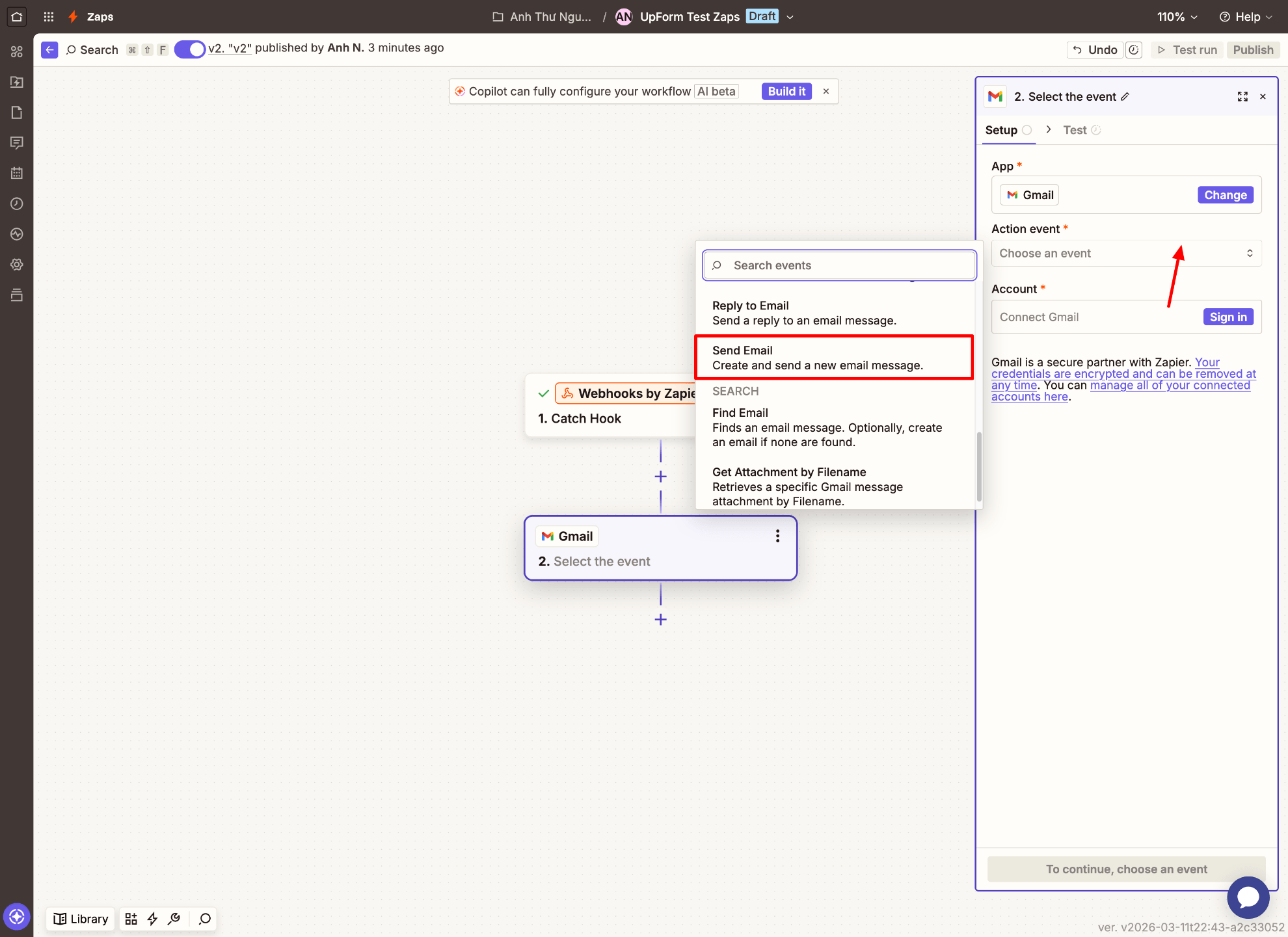Add a step below Catch Hook
The image size is (1288, 937).
tap(660, 477)
